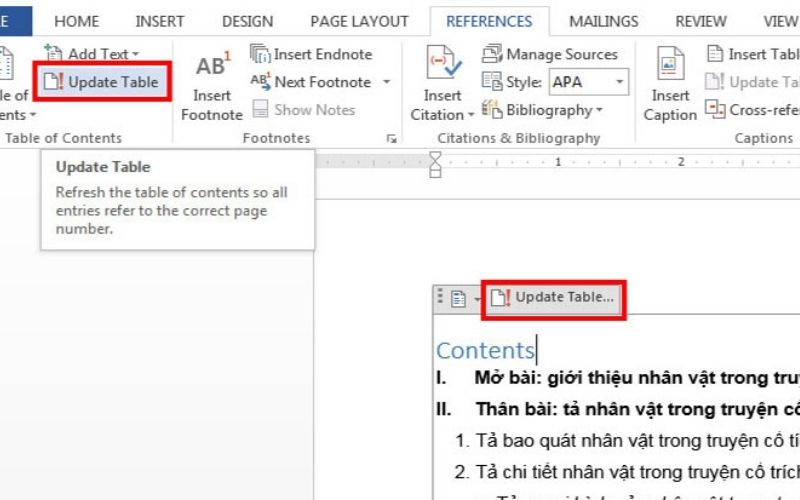
Task: Switch to the PAGE LAYOUT tab
Action: coord(359,21)
